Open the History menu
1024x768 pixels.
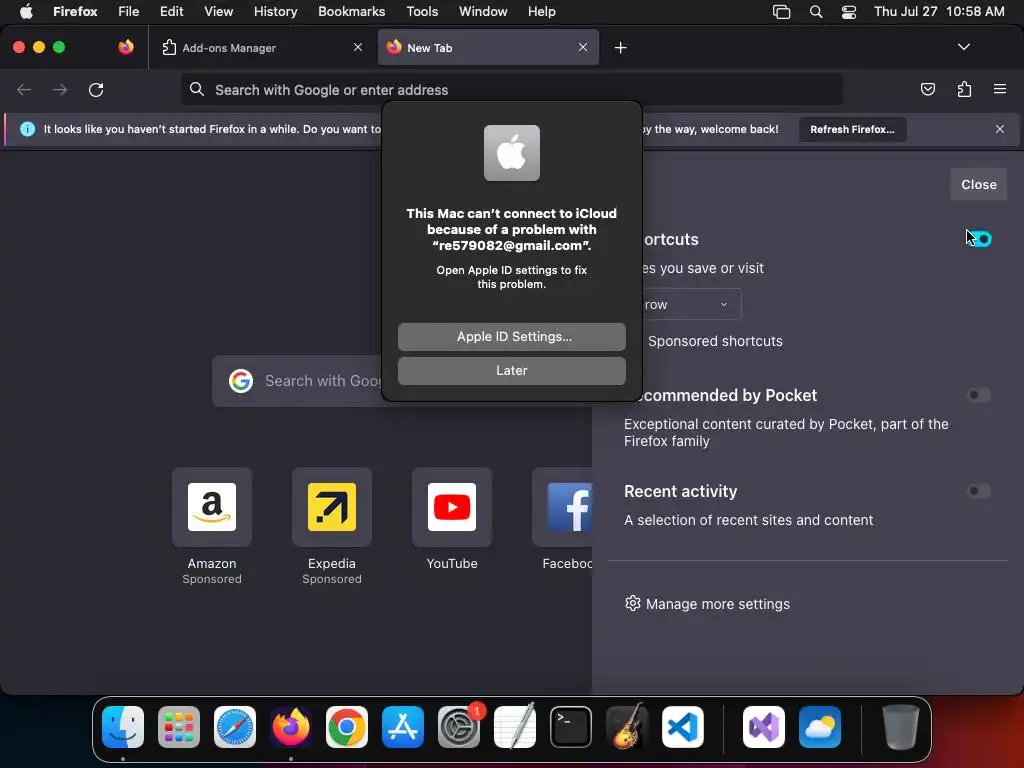275,11
